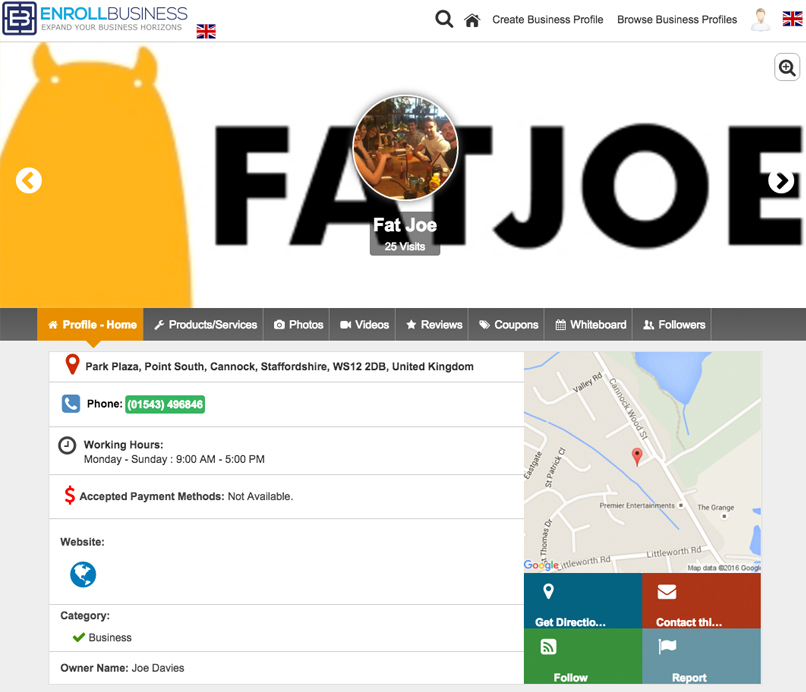Click the clock icon by Working Hours
This screenshot has width=806, height=692.
pyautogui.click(x=67, y=445)
